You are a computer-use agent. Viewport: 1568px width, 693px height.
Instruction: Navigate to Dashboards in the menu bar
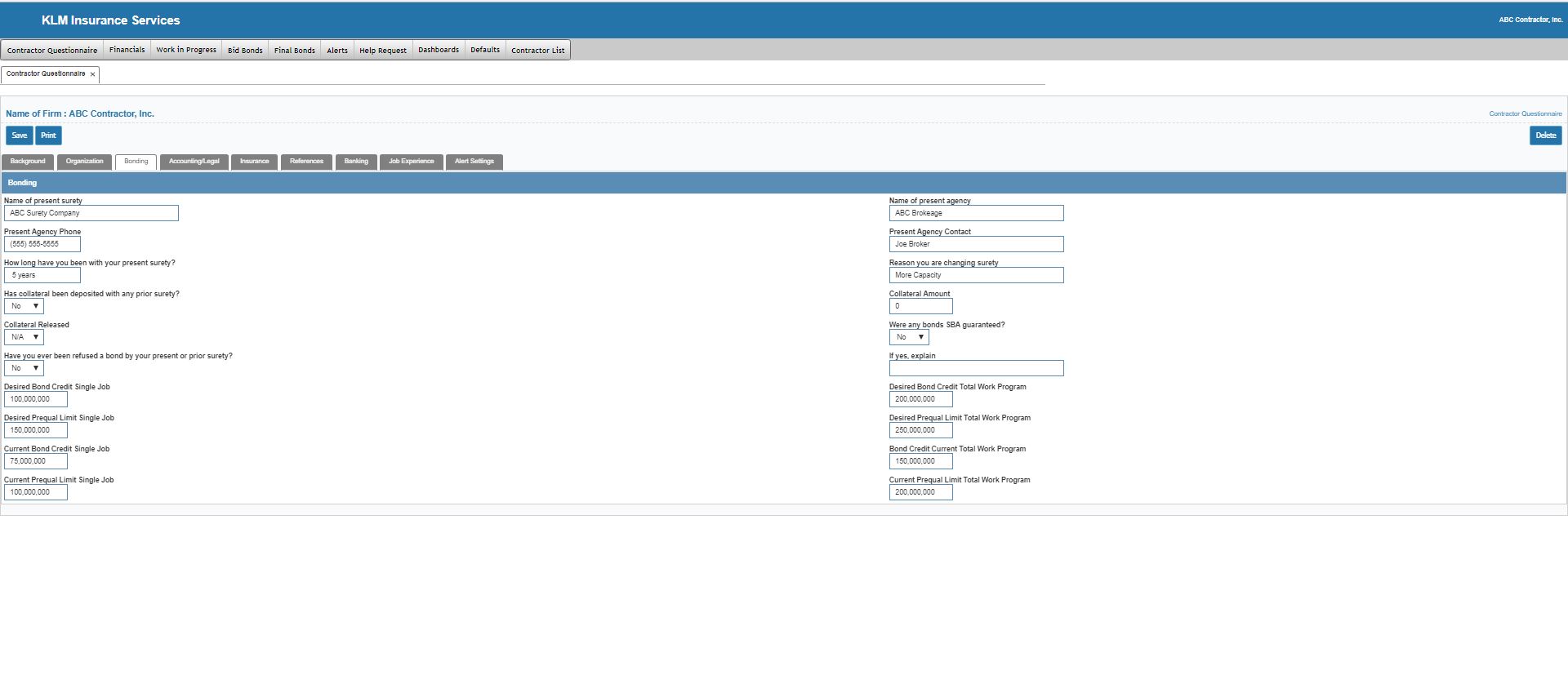click(x=439, y=50)
